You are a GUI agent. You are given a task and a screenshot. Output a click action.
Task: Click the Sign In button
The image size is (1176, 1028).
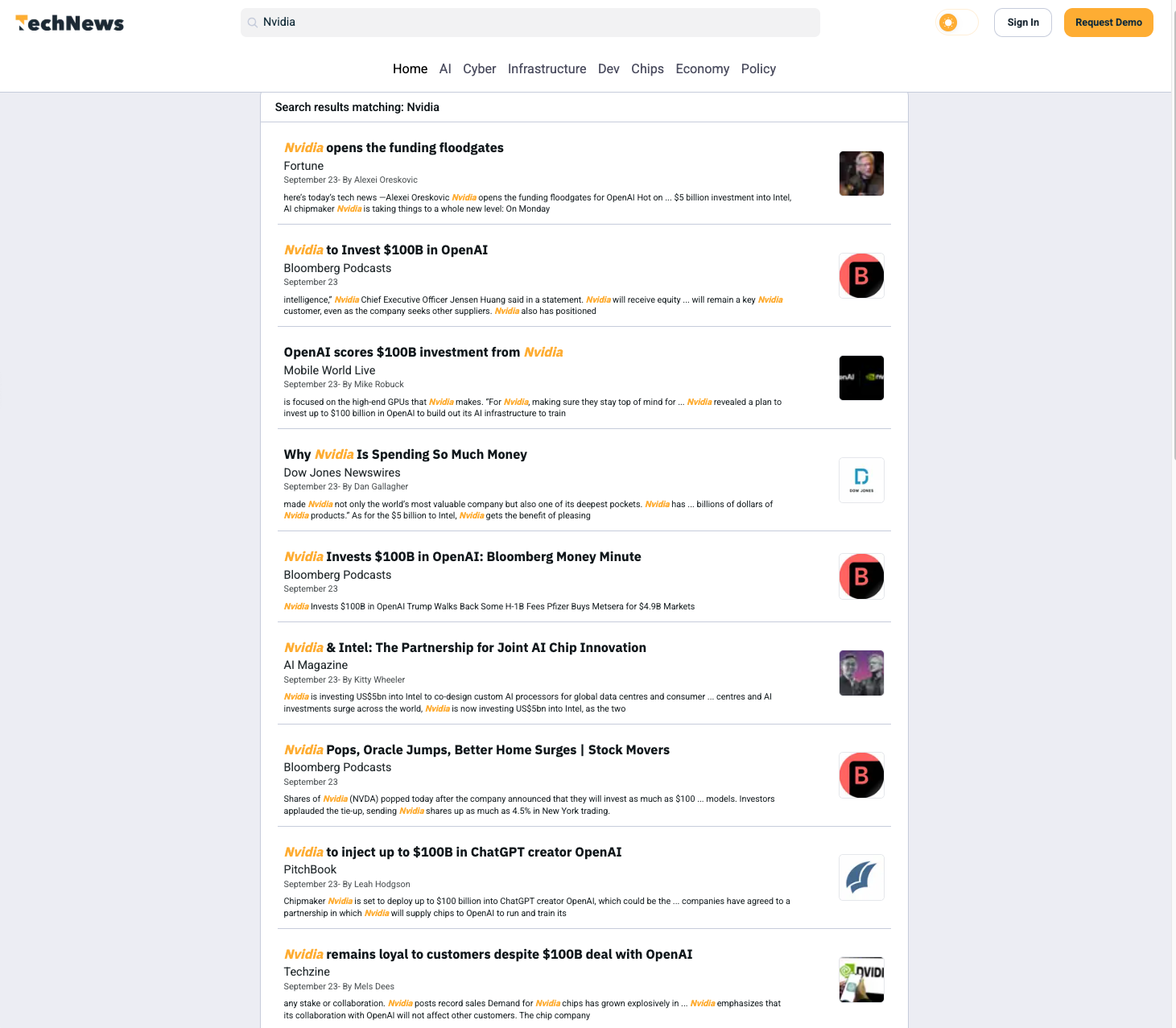[1022, 23]
